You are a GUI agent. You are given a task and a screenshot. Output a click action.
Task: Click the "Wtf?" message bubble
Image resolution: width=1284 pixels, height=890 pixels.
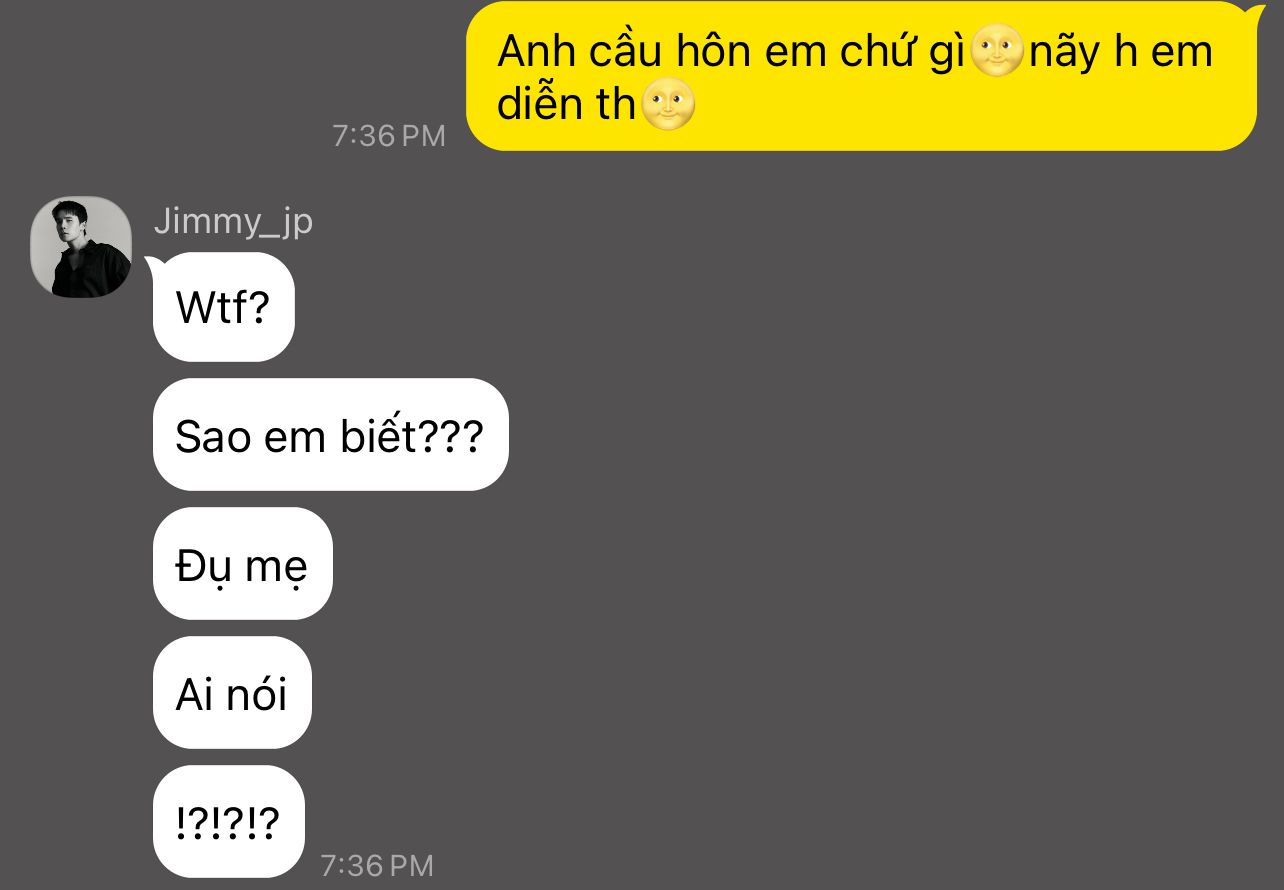tap(224, 307)
